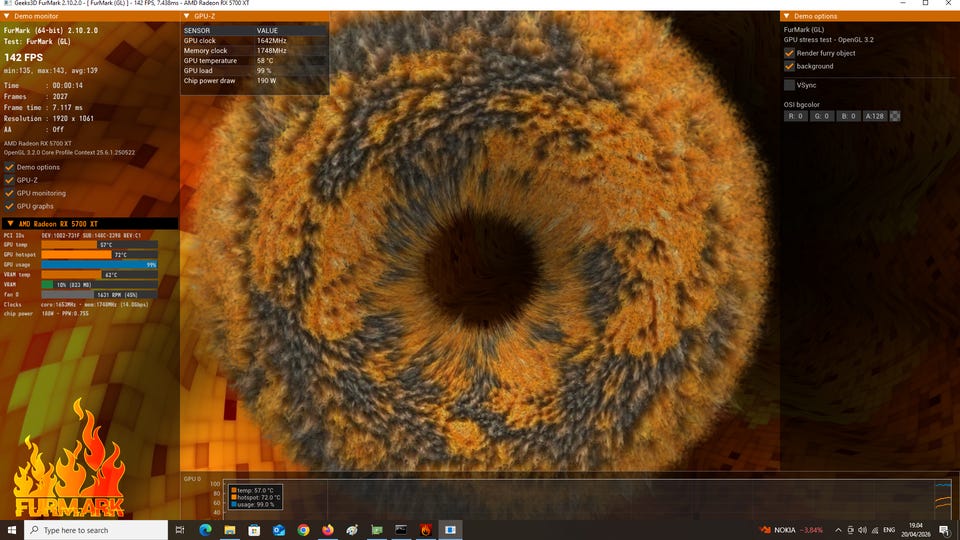Open Task View from the taskbar
Viewport: 960px width, 540px height.
point(180,530)
